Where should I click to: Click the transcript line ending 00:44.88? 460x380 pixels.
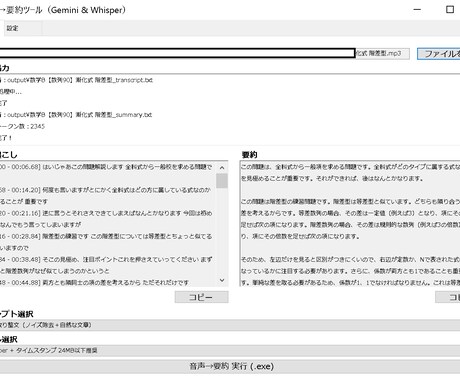pos(95,283)
